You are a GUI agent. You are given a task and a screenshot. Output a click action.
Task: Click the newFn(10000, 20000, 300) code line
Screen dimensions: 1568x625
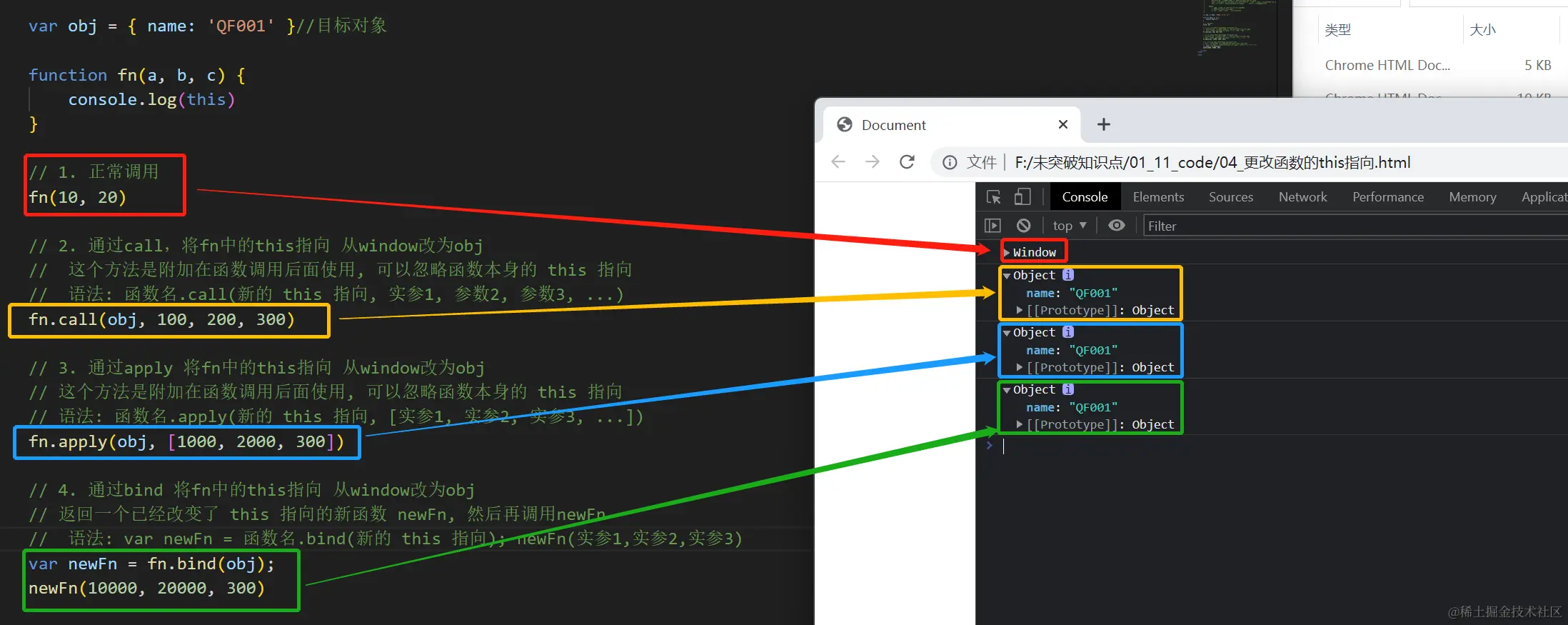(146, 589)
